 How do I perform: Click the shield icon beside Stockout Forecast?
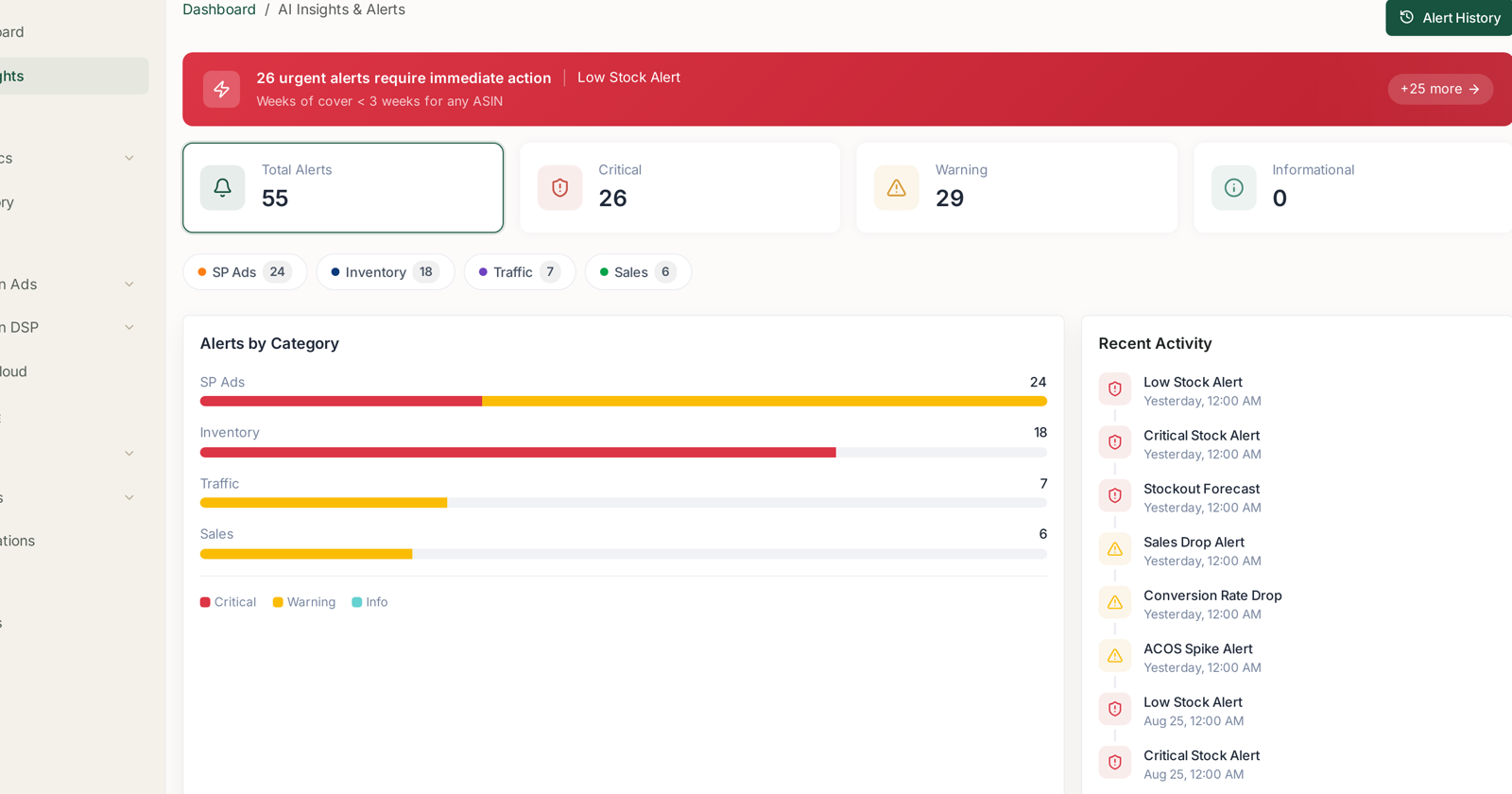tap(1114, 495)
